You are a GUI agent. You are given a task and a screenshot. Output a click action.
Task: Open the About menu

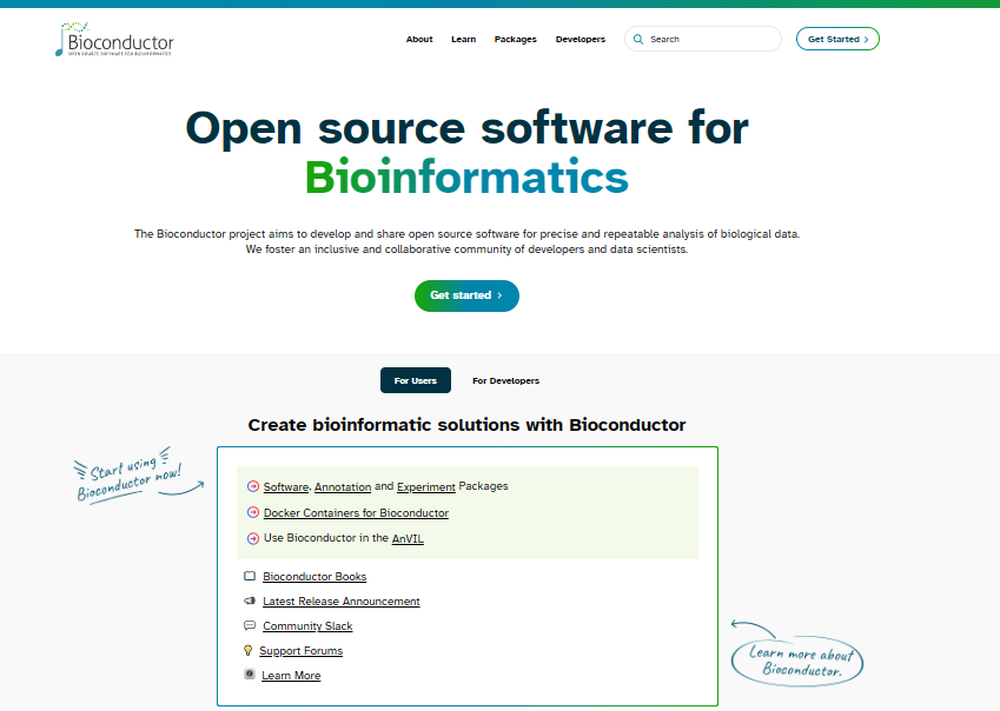[x=419, y=40]
